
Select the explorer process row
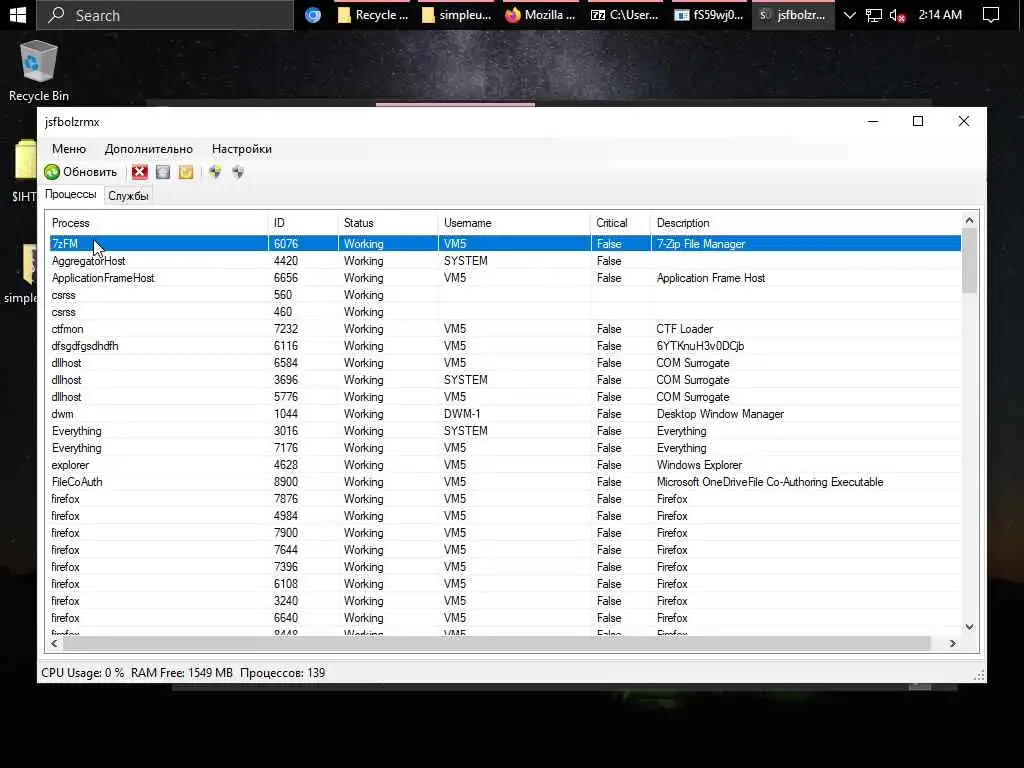click(x=505, y=464)
